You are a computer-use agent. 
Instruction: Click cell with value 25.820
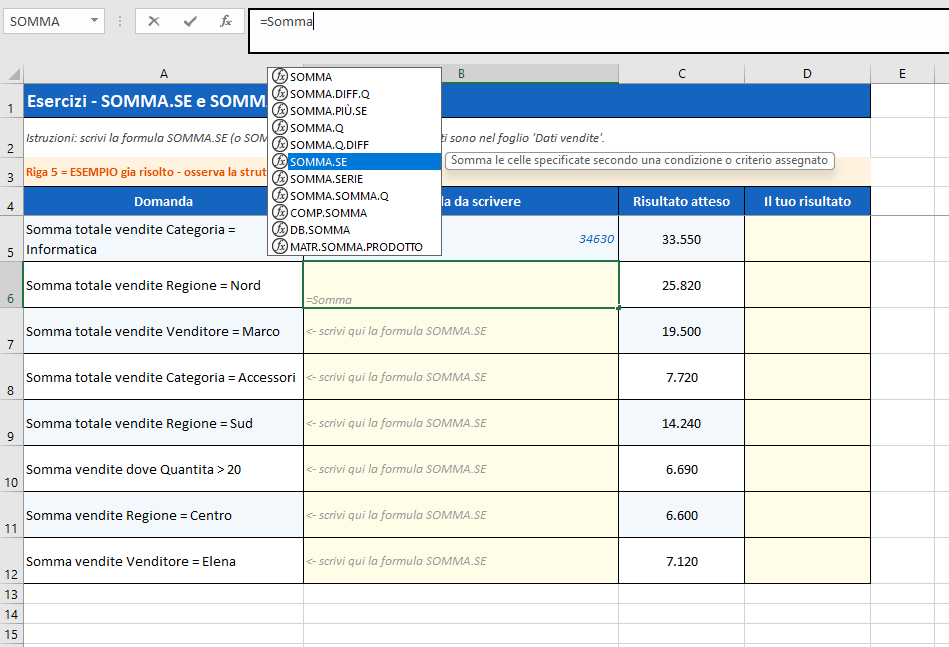click(x=681, y=285)
